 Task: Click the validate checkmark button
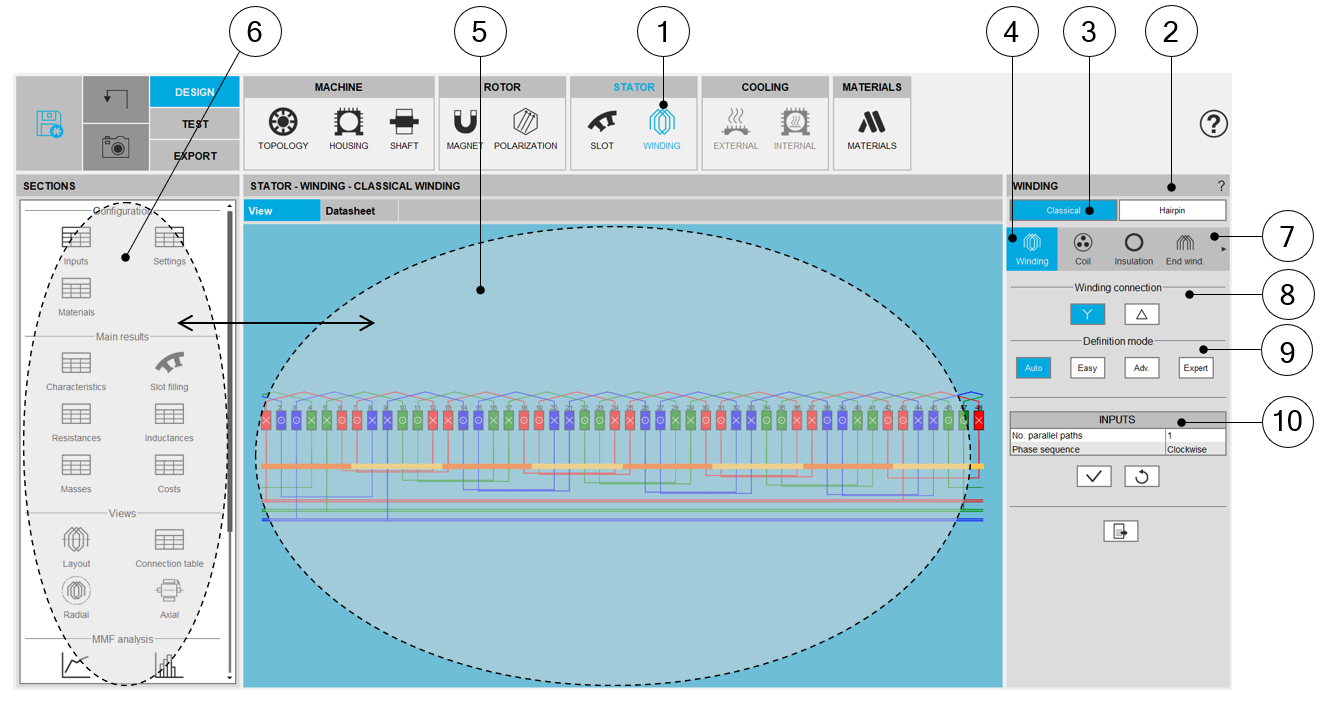(1094, 477)
